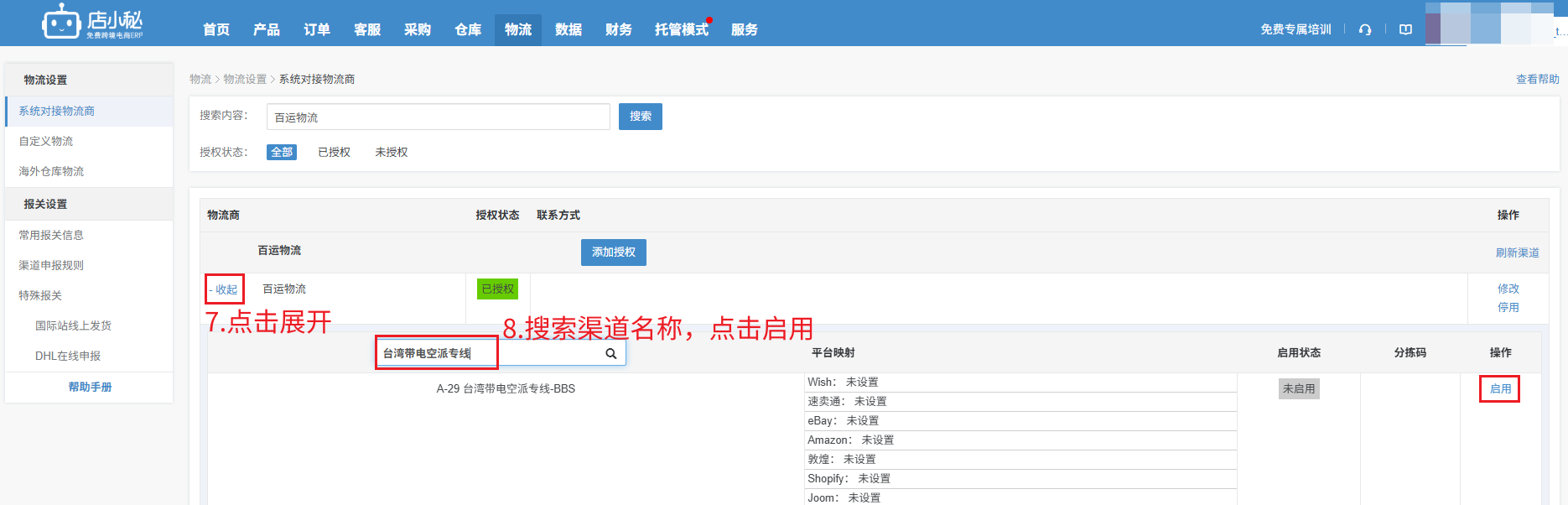Collapse channels with 收起 toggle

[x=224, y=289]
